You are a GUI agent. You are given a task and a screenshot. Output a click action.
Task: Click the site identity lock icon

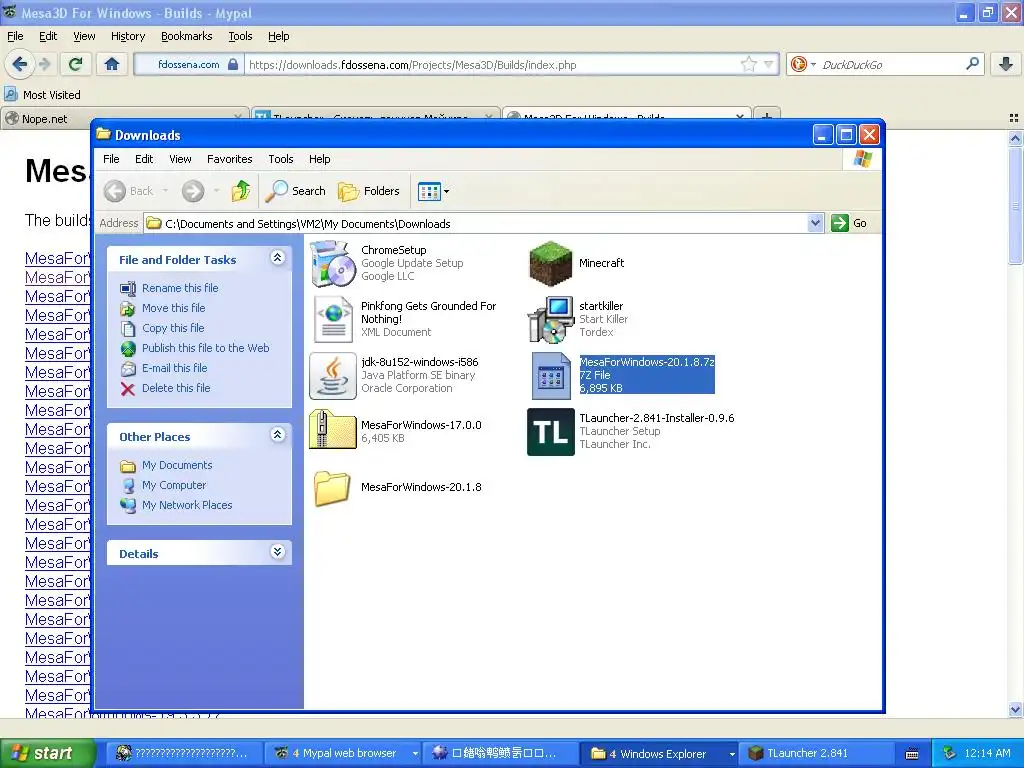[232, 64]
